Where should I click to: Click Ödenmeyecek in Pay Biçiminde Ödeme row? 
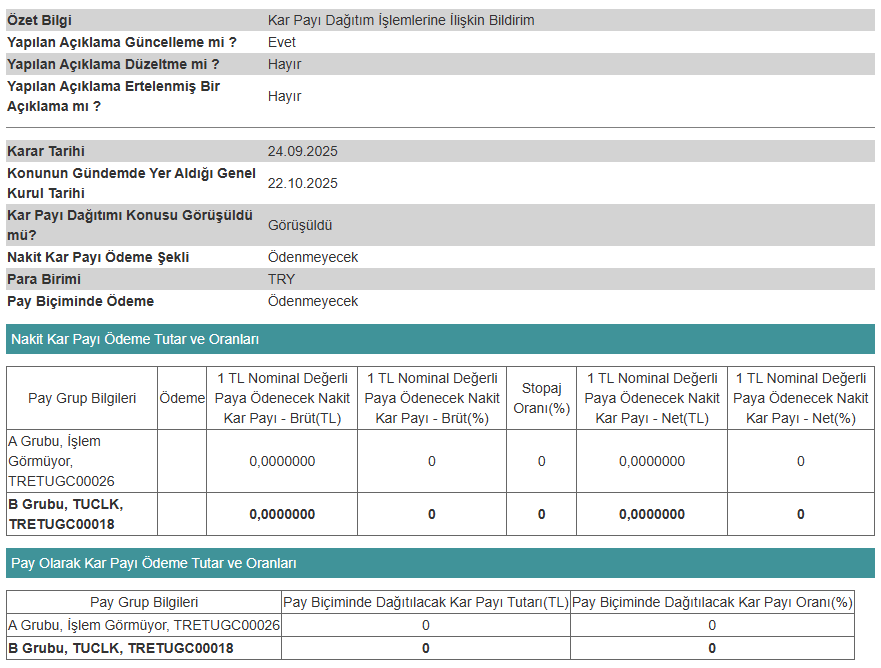313,301
